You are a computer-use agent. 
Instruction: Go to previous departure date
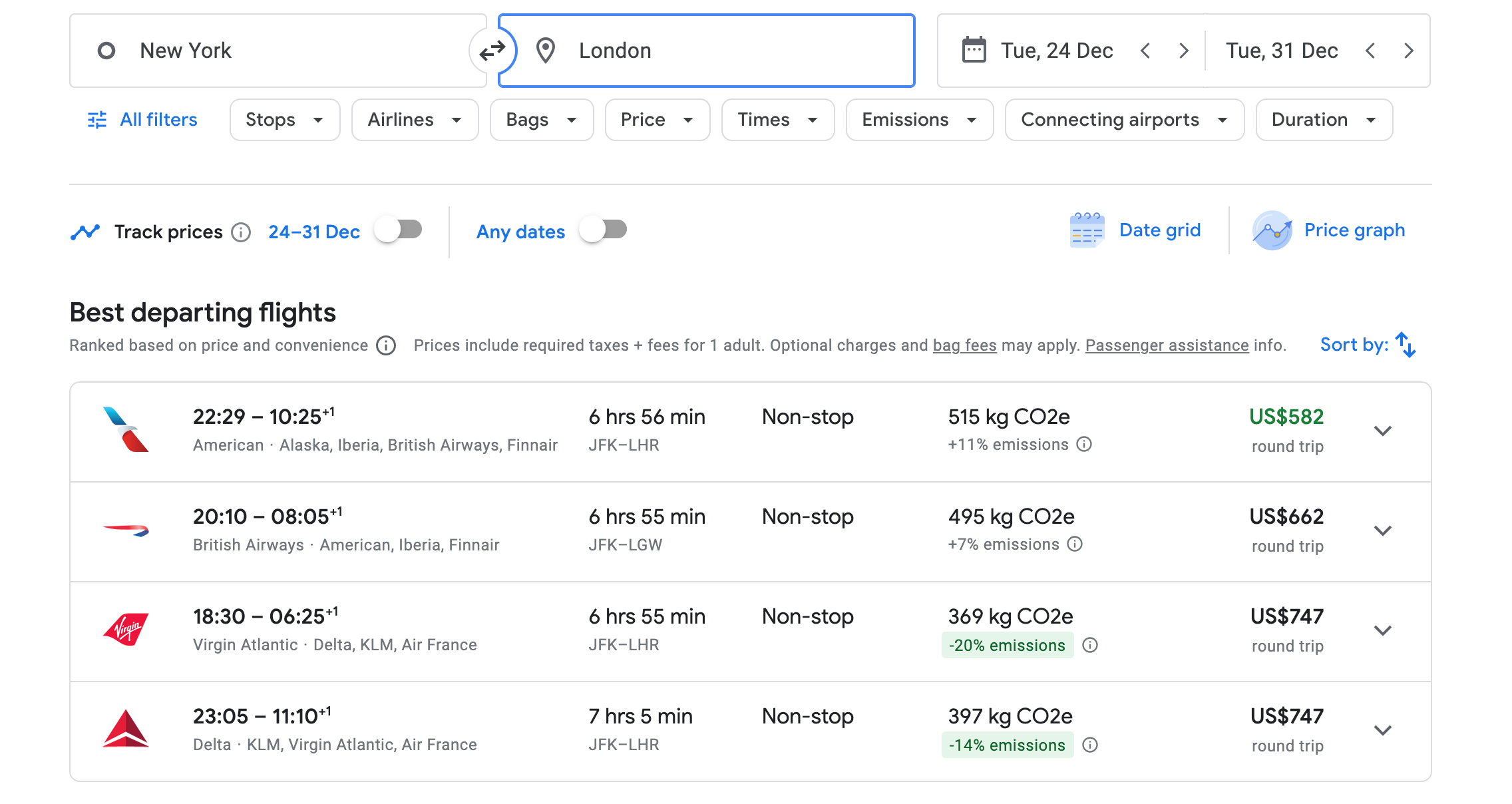point(1145,51)
